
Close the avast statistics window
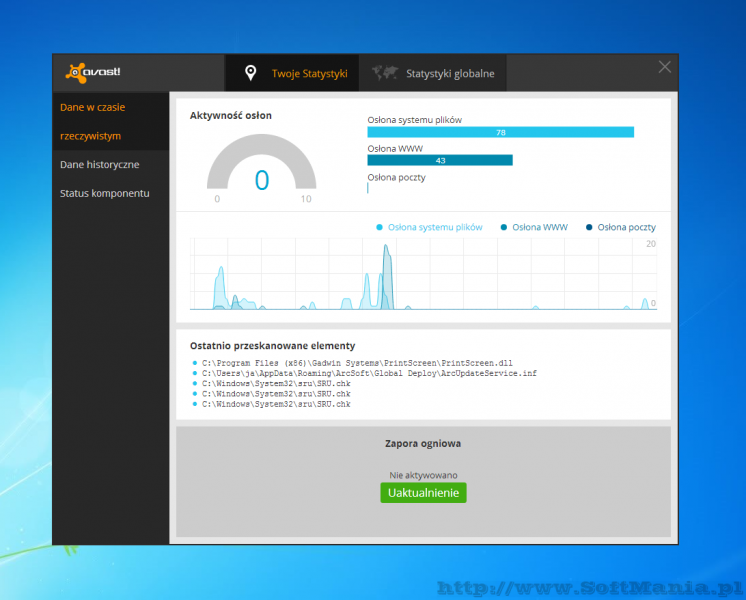pyautogui.click(x=665, y=67)
